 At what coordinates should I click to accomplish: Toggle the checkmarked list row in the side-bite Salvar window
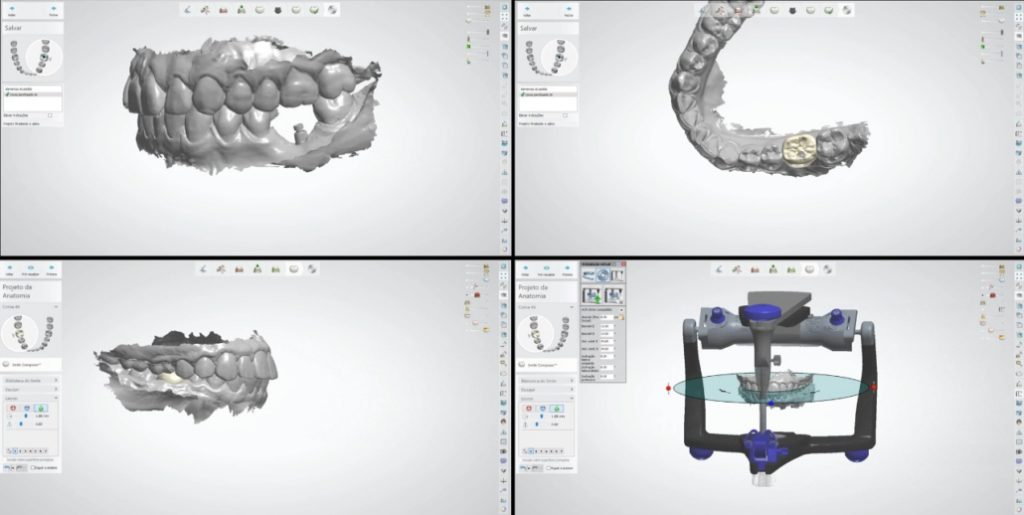(x=33, y=95)
